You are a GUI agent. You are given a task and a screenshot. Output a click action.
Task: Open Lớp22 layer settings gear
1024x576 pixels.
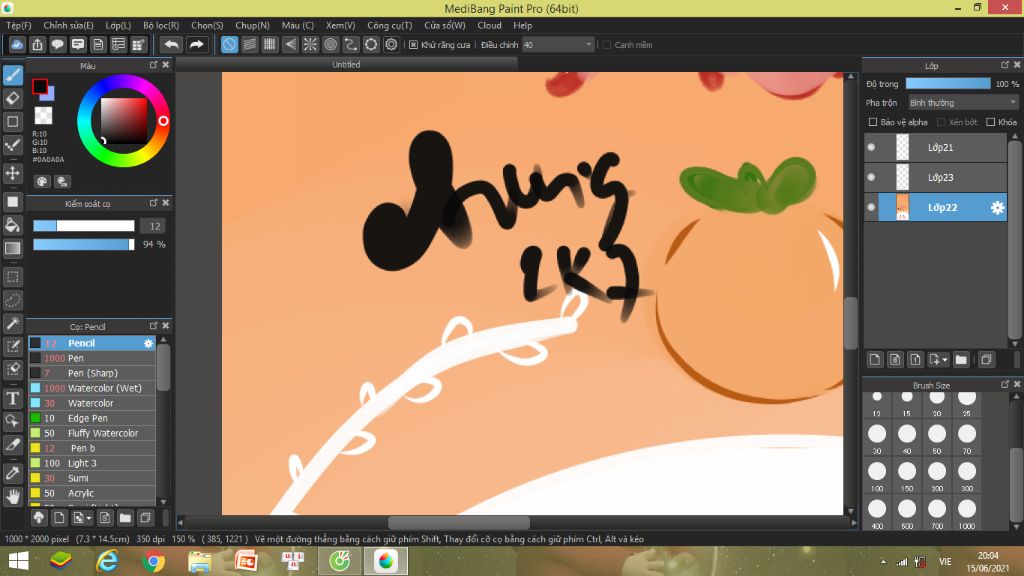pyautogui.click(x=997, y=208)
